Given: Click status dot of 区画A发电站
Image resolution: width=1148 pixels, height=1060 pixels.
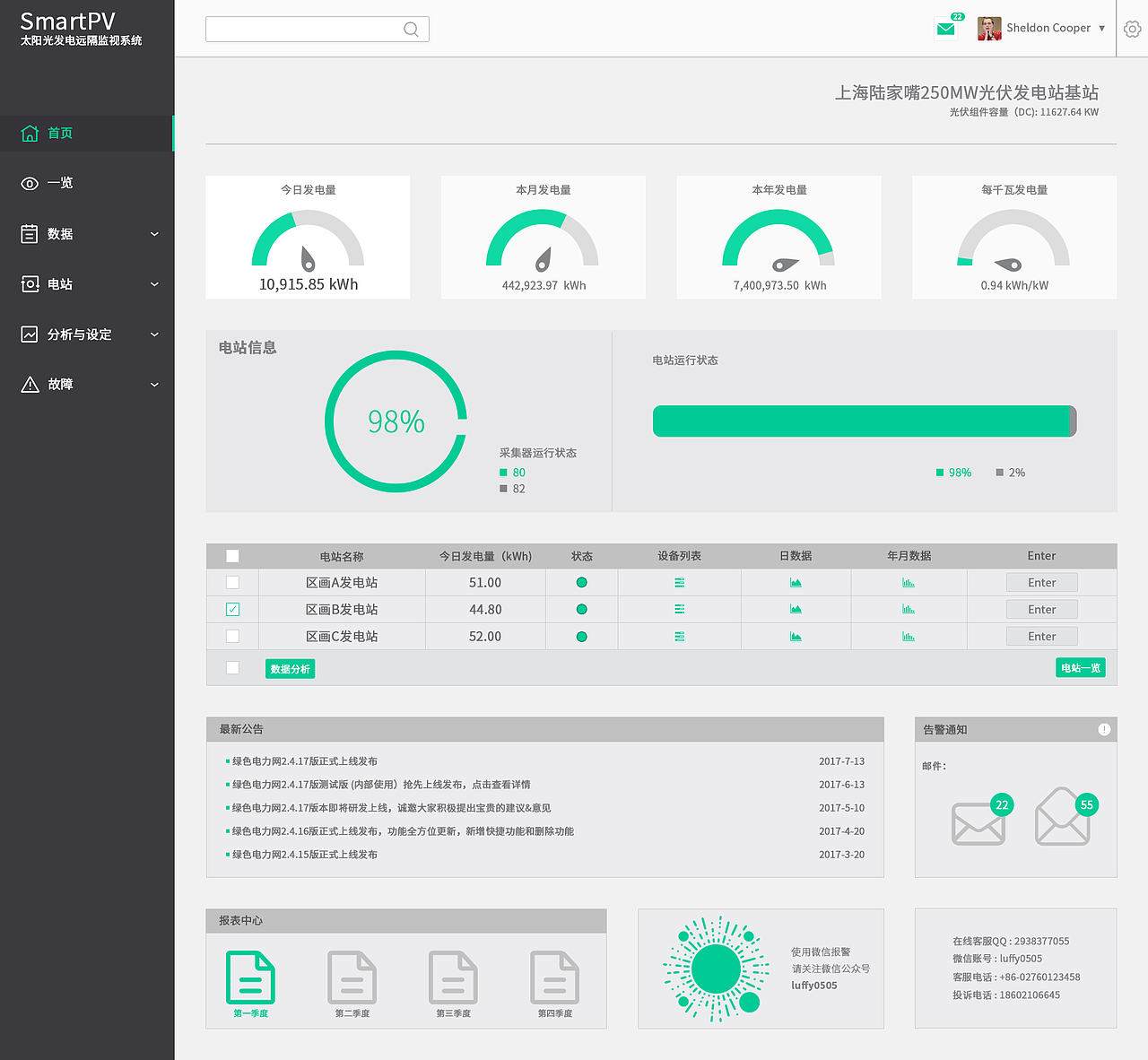Looking at the screenshot, I should tap(581, 583).
